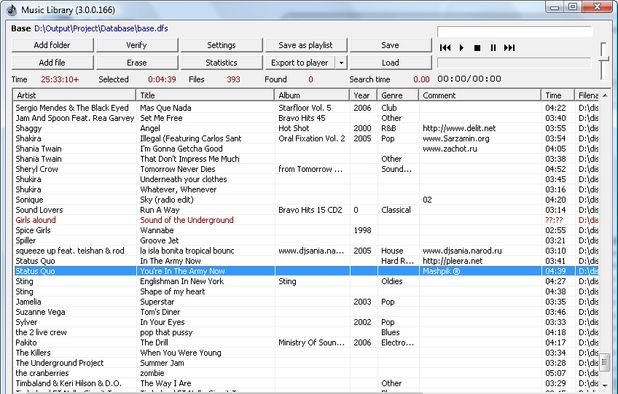Select The Underground Project Summer Jam
This screenshot has width=618, height=394.
(x=306, y=363)
